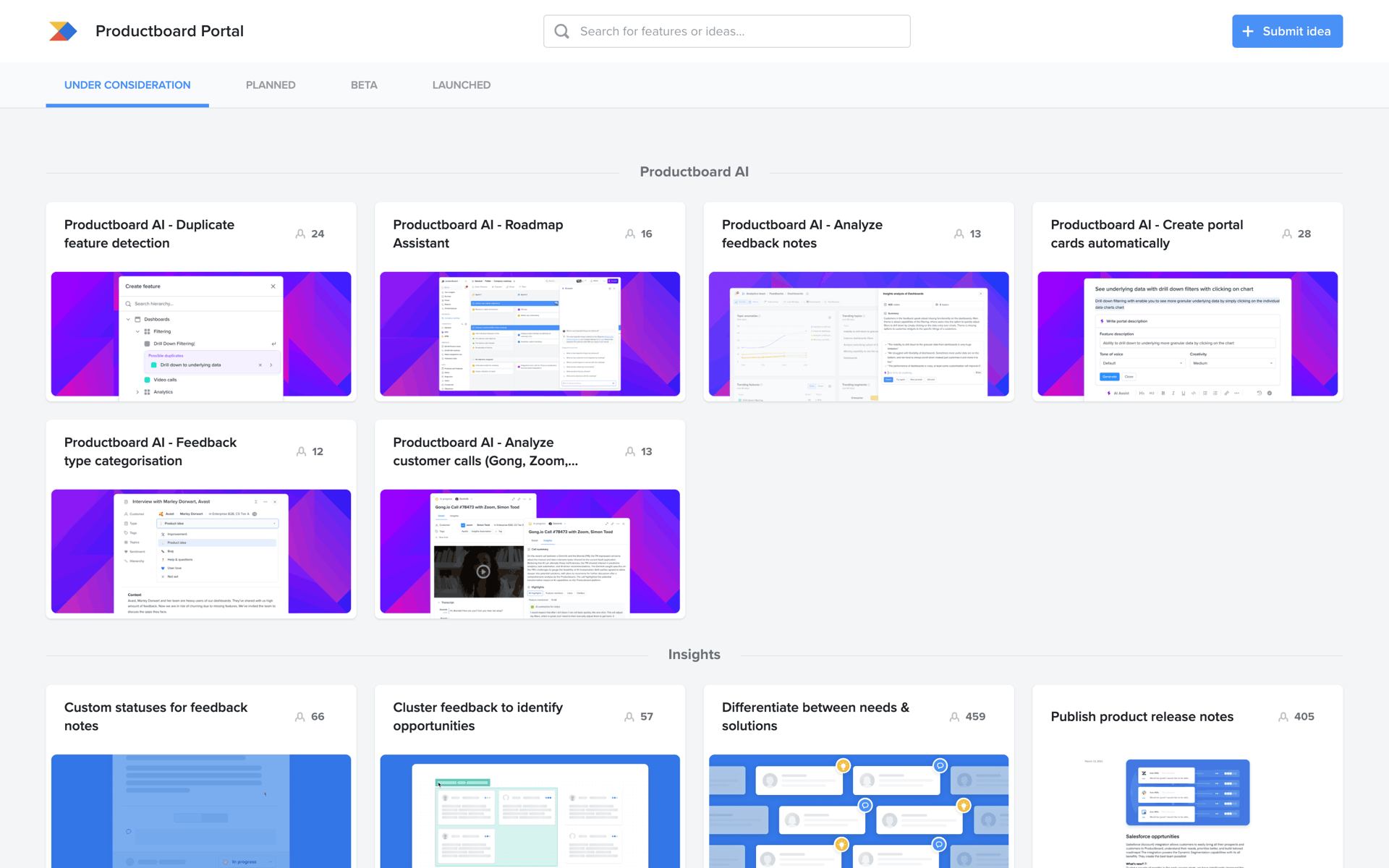Open Create portal cards automatically title
Screen dimensions: 1389x868
[1147, 234]
